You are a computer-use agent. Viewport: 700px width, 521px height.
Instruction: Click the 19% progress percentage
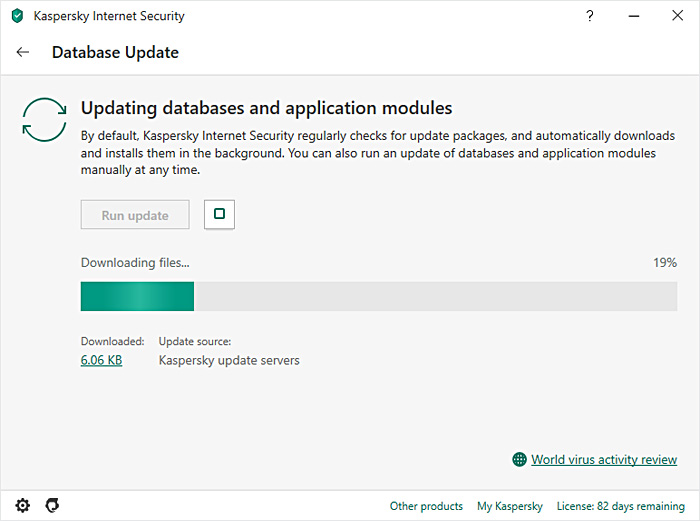(x=665, y=263)
